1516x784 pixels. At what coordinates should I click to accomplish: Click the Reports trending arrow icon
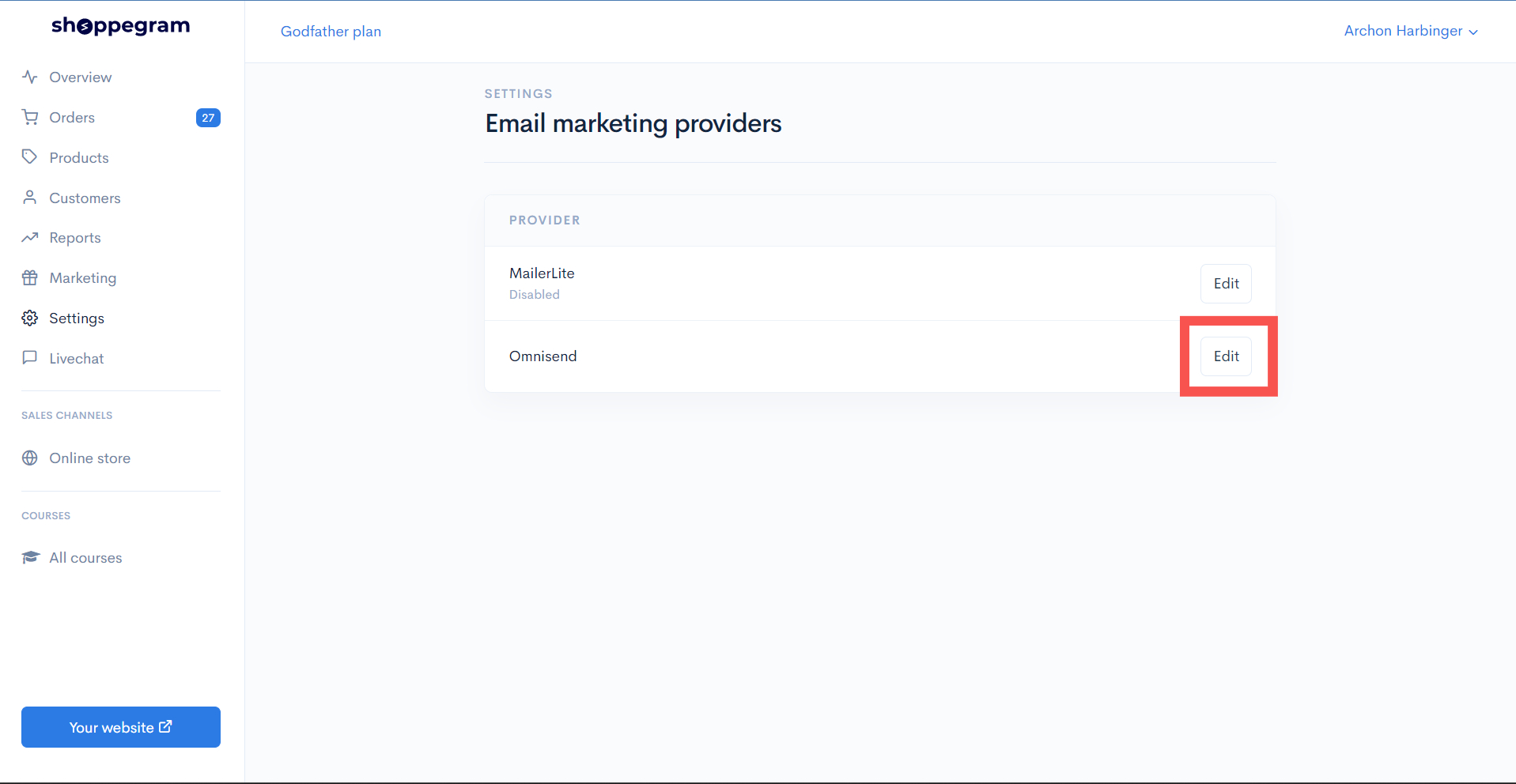click(30, 238)
